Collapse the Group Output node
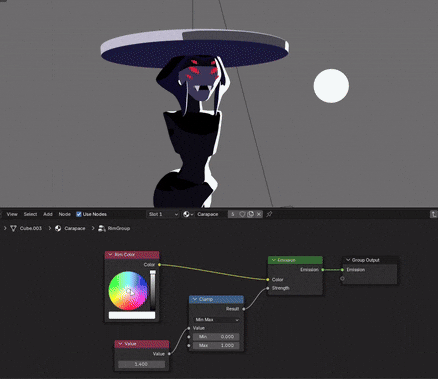Viewport: 438px width, 379px height. 348,260
